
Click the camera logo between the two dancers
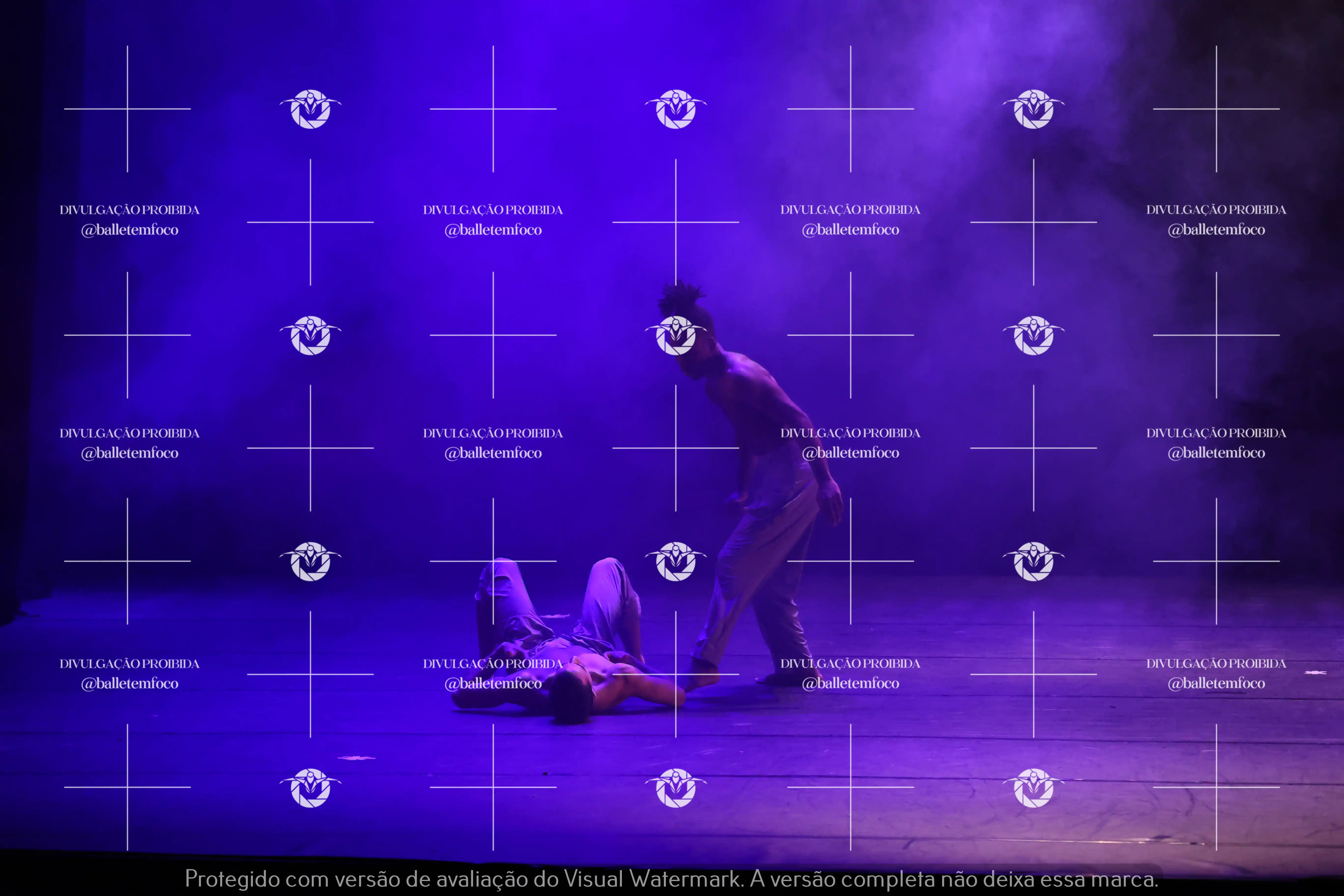675,562
